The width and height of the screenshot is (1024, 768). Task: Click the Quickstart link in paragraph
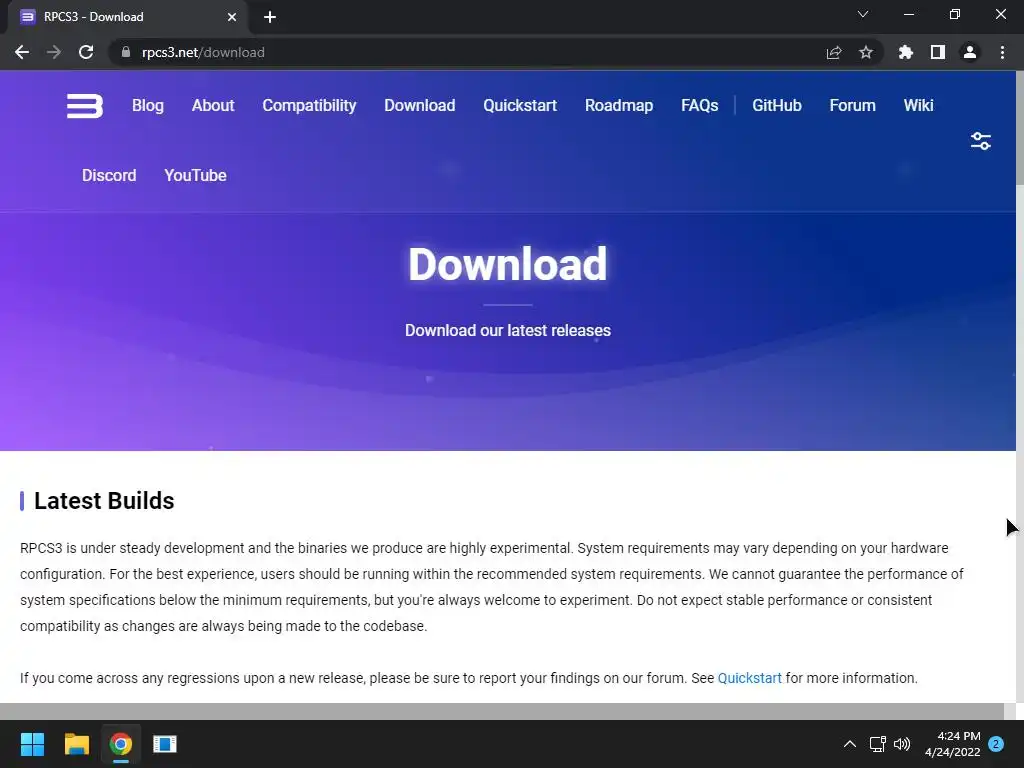coord(749,678)
